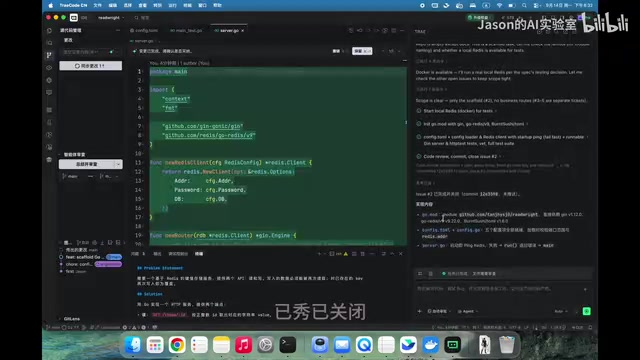
Task: Switch to the main_test.go tab
Action: point(186,31)
